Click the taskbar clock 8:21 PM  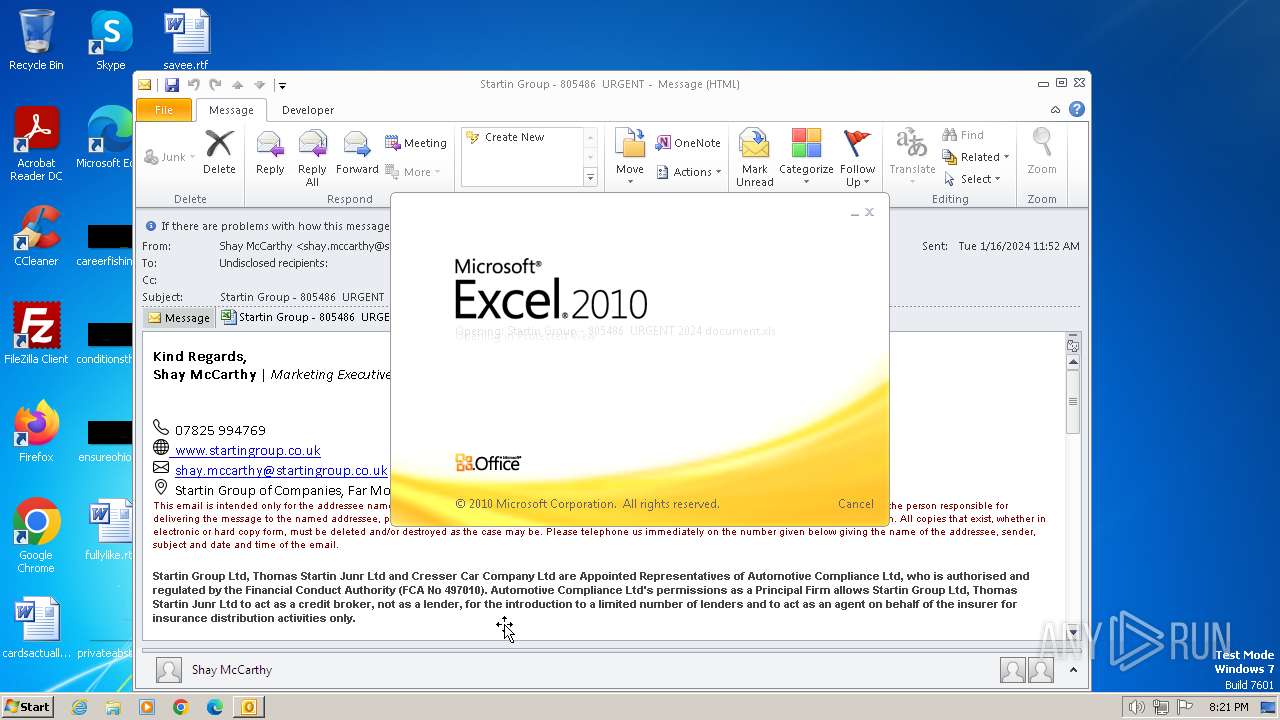[x=1228, y=707]
